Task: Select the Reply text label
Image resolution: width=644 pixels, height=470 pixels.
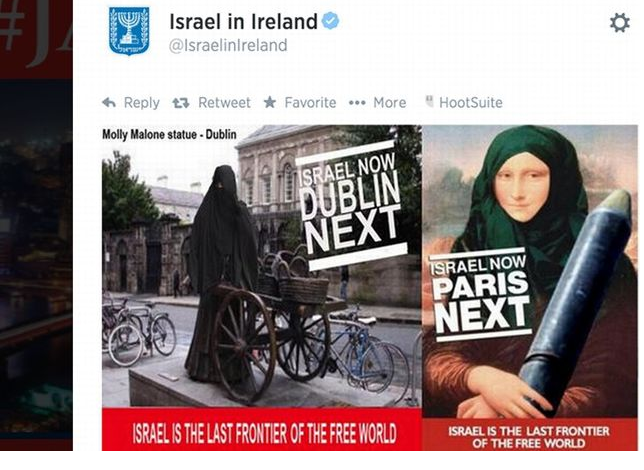Action: click(x=142, y=103)
